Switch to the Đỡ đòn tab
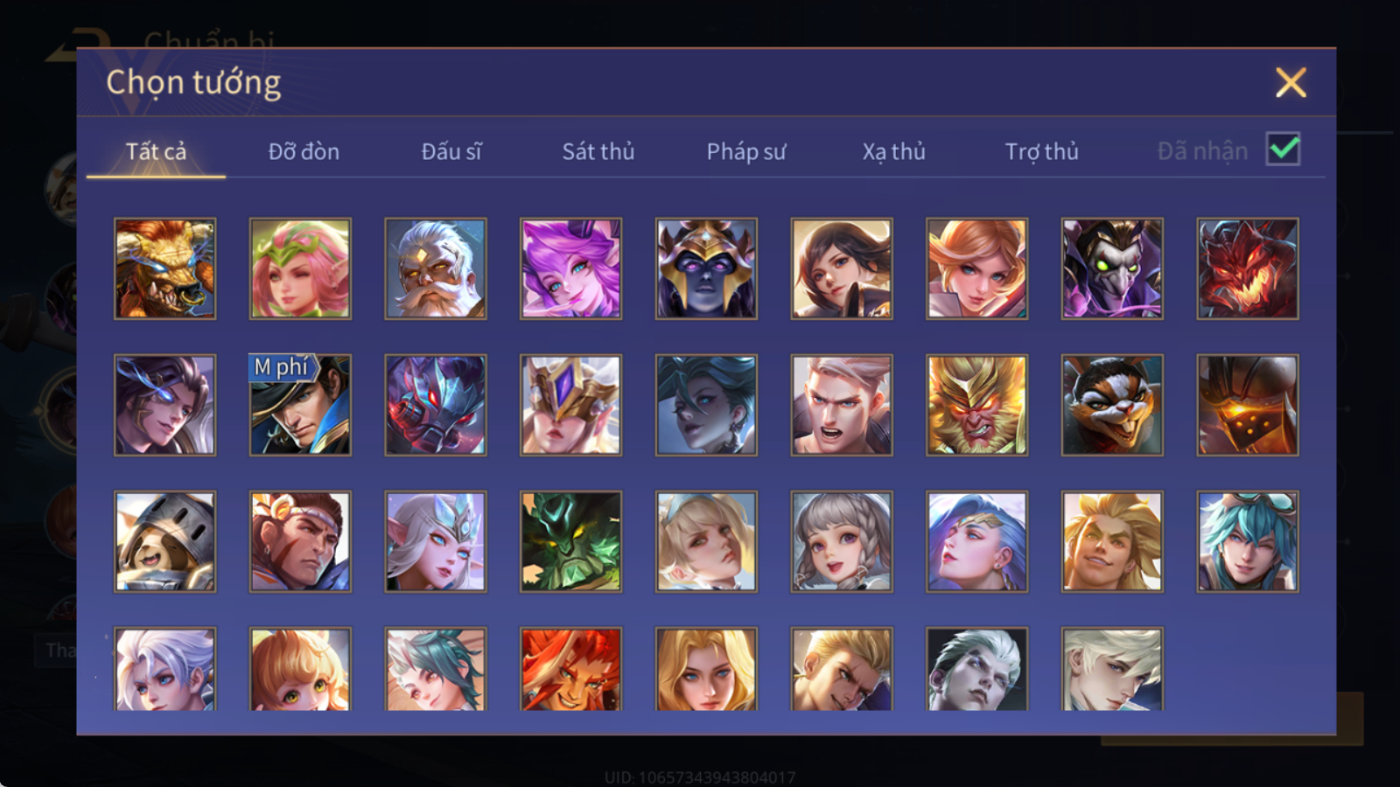Screen dimensions: 1400x787 304,152
